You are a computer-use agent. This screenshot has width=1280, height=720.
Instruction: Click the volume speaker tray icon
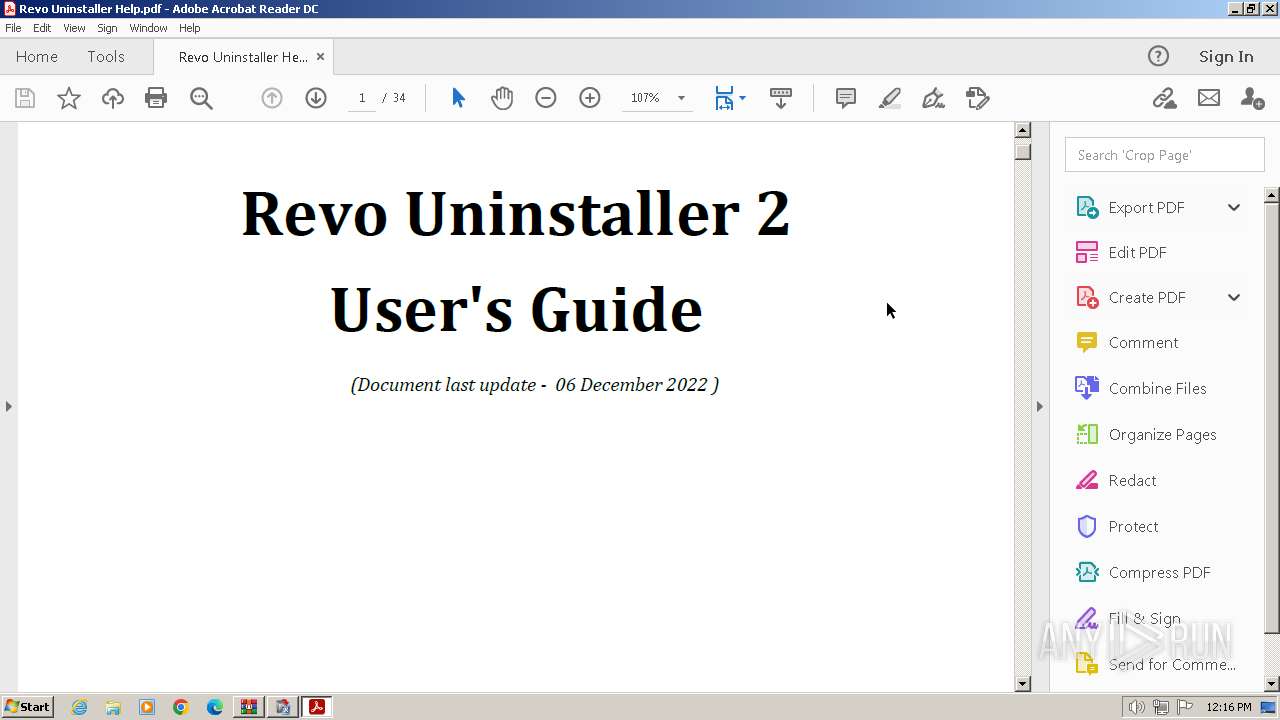pos(1137,707)
